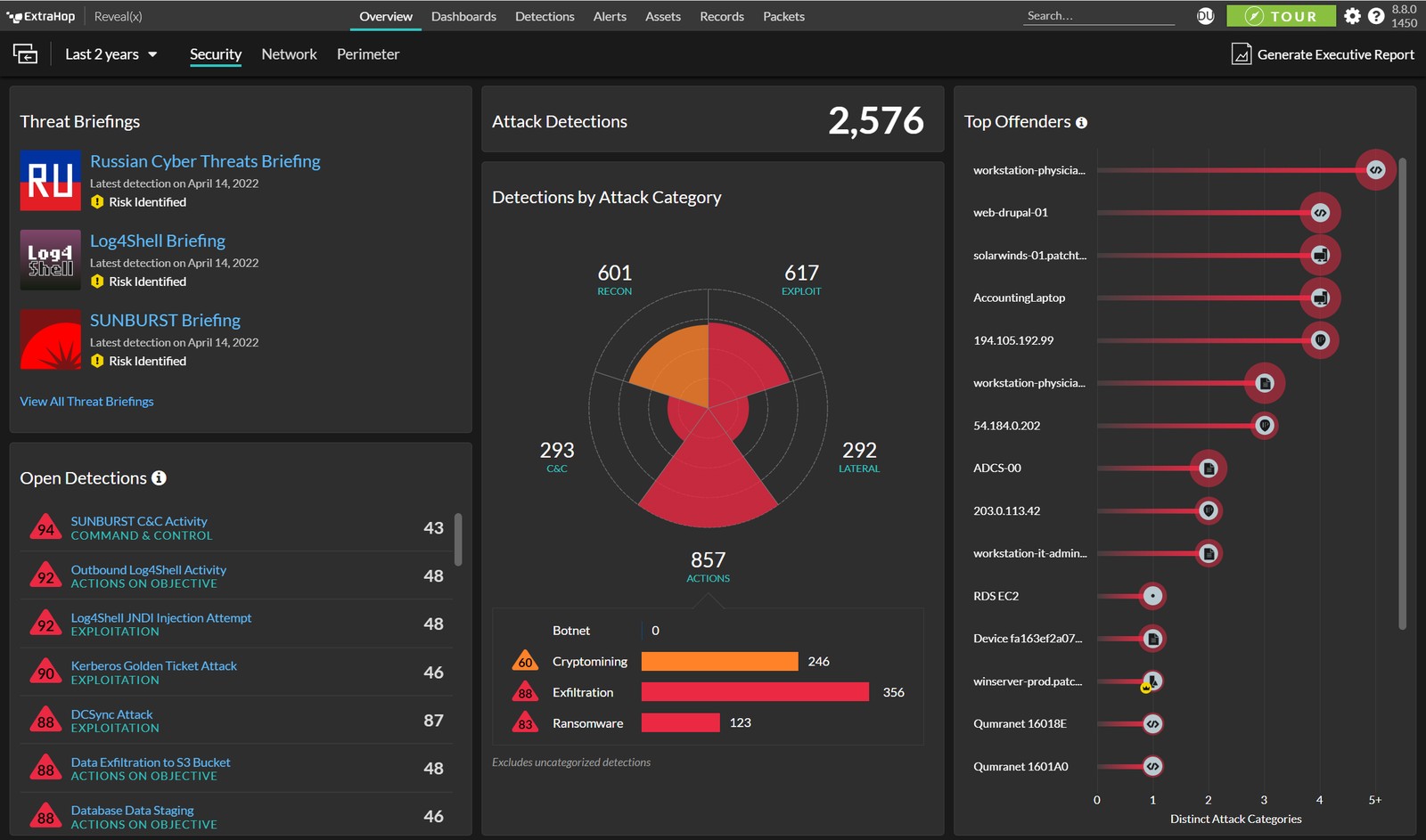Viewport: 1426px width, 840px height.
Task: Click Ransomware risk score 83 icon
Action: click(x=525, y=723)
